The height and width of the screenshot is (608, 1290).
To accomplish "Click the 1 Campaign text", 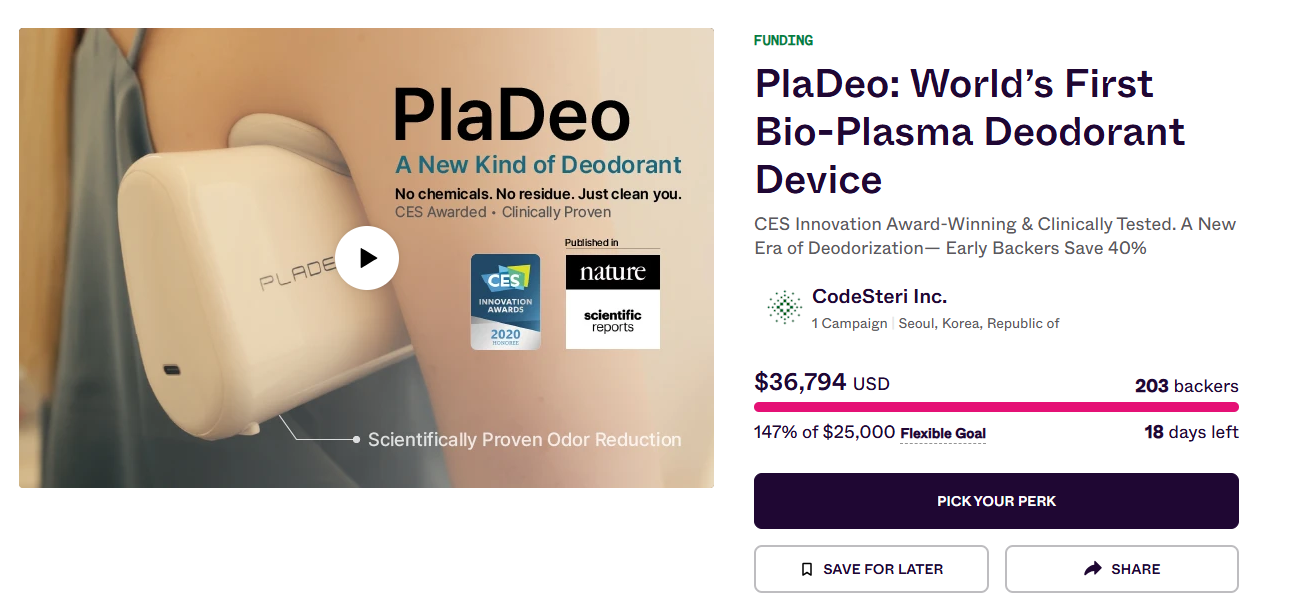I will [849, 323].
